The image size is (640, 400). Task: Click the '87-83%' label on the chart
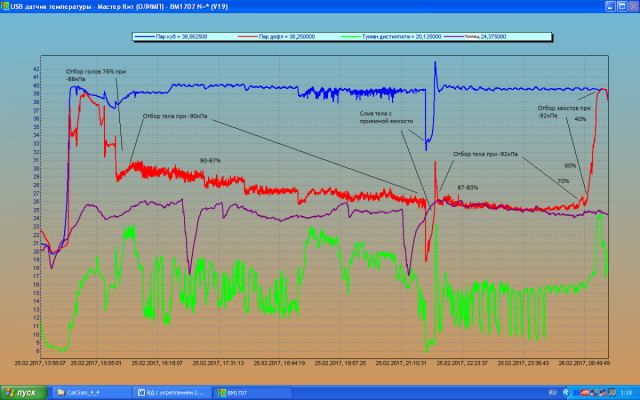(468, 187)
